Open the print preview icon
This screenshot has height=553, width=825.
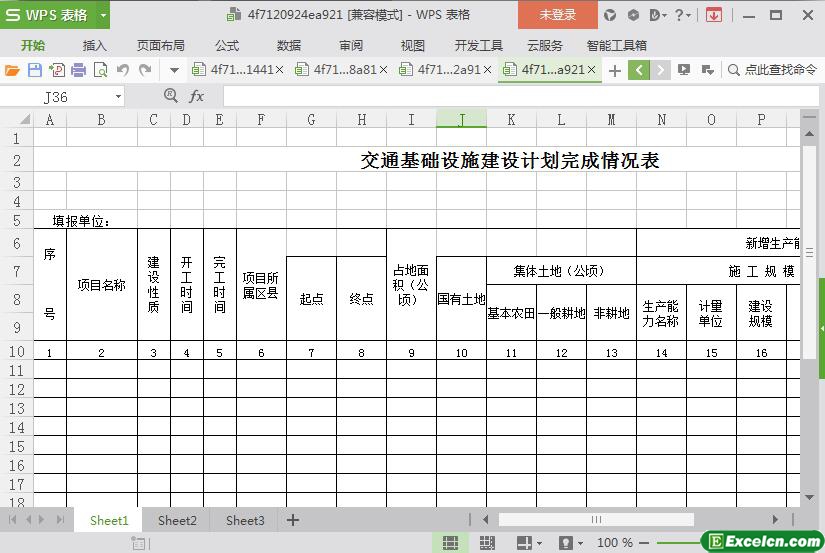pyautogui.click(x=100, y=70)
